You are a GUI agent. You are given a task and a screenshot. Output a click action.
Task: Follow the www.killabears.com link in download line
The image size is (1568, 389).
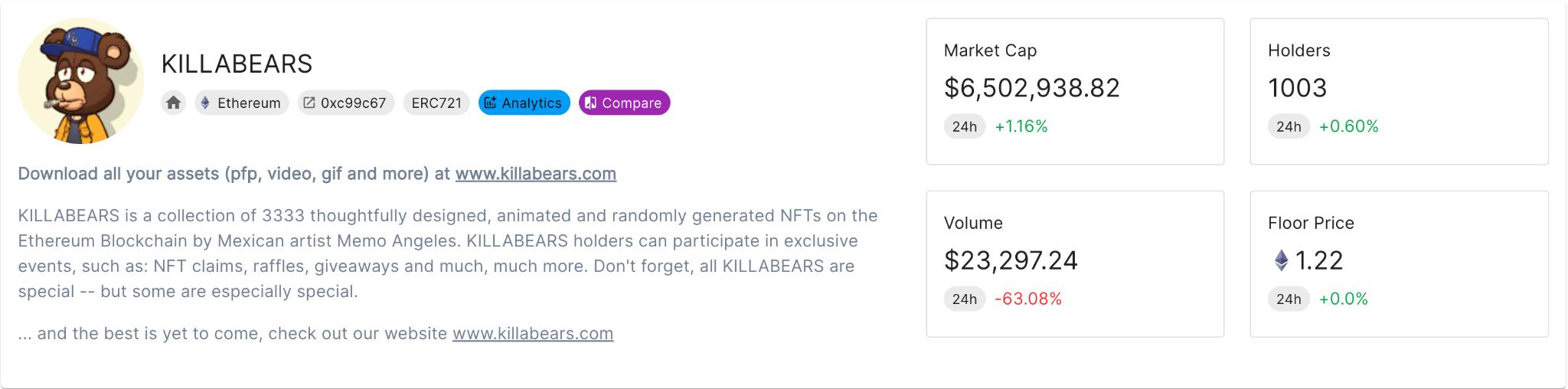click(536, 174)
